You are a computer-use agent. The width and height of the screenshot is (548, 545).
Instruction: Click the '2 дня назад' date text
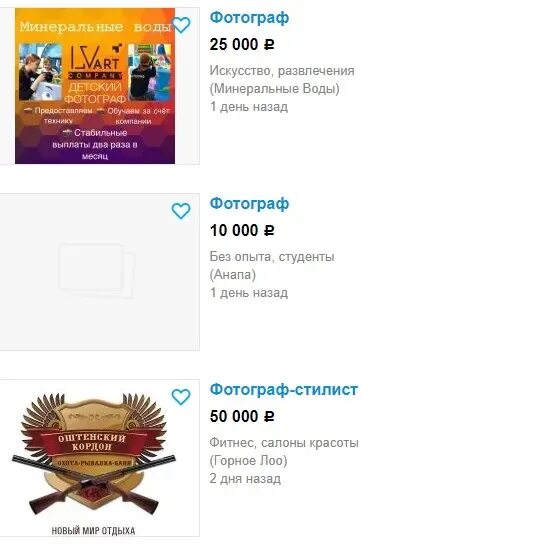[x=245, y=478]
